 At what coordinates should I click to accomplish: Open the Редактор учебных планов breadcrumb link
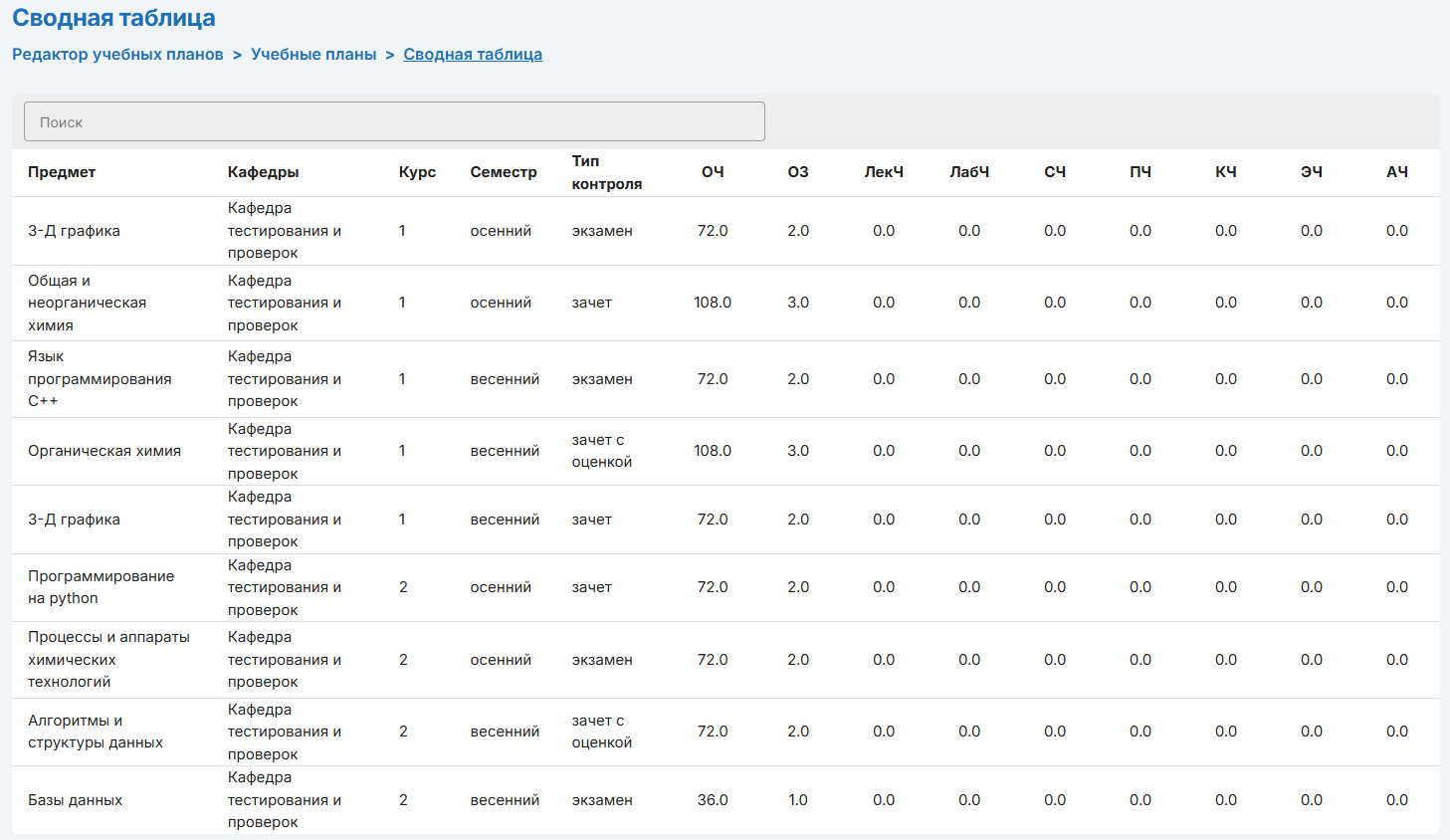tap(117, 54)
